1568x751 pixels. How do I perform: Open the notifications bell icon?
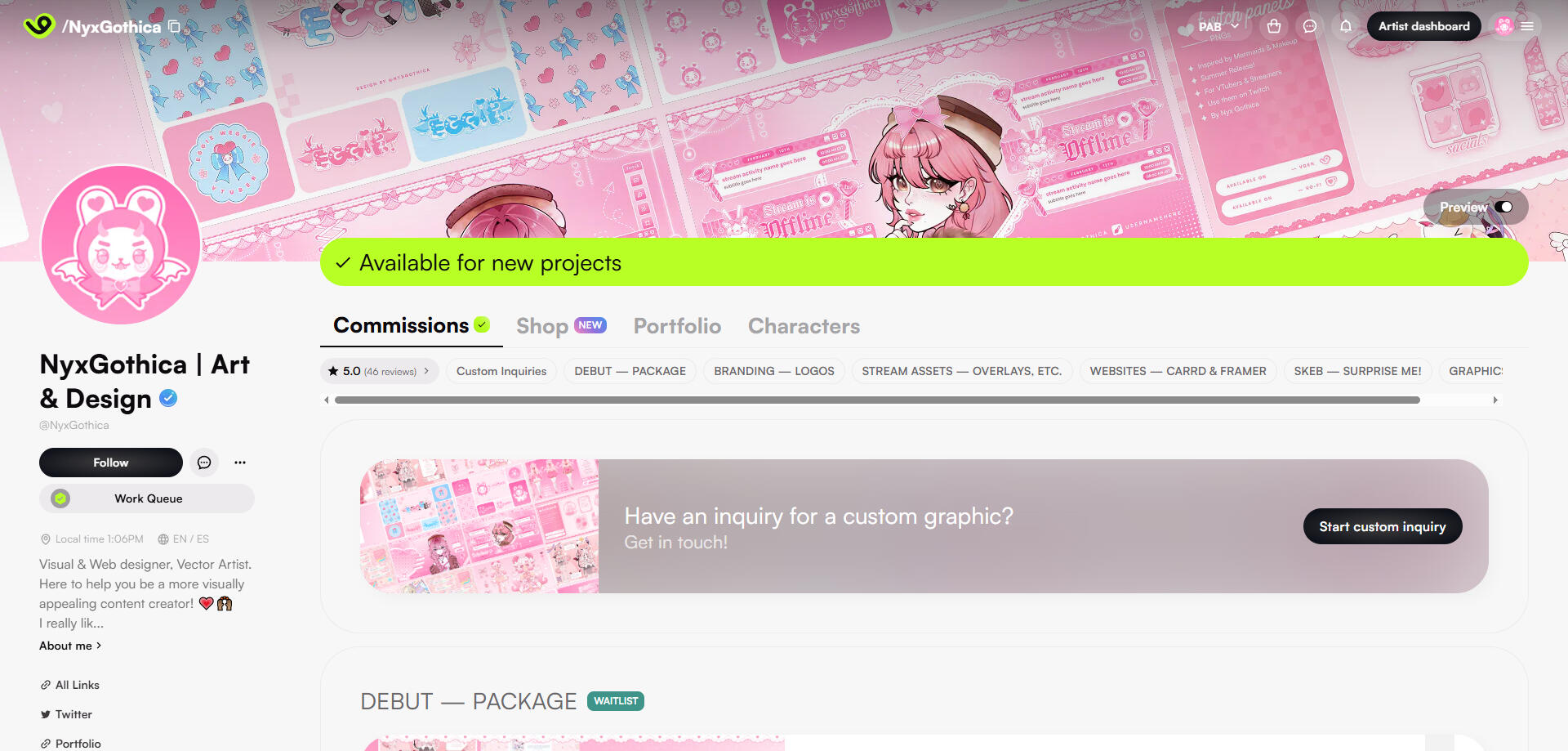coord(1346,26)
